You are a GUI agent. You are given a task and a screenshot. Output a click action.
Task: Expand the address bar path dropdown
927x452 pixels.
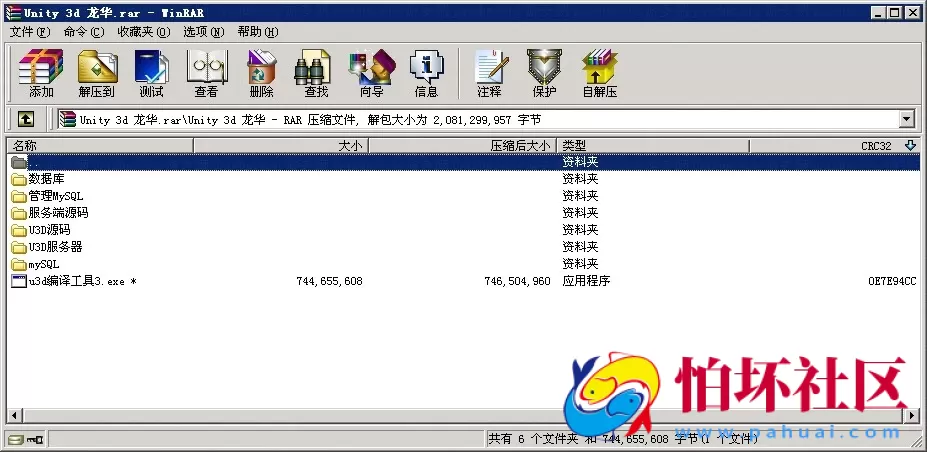pyautogui.click(x=907, y=120)
